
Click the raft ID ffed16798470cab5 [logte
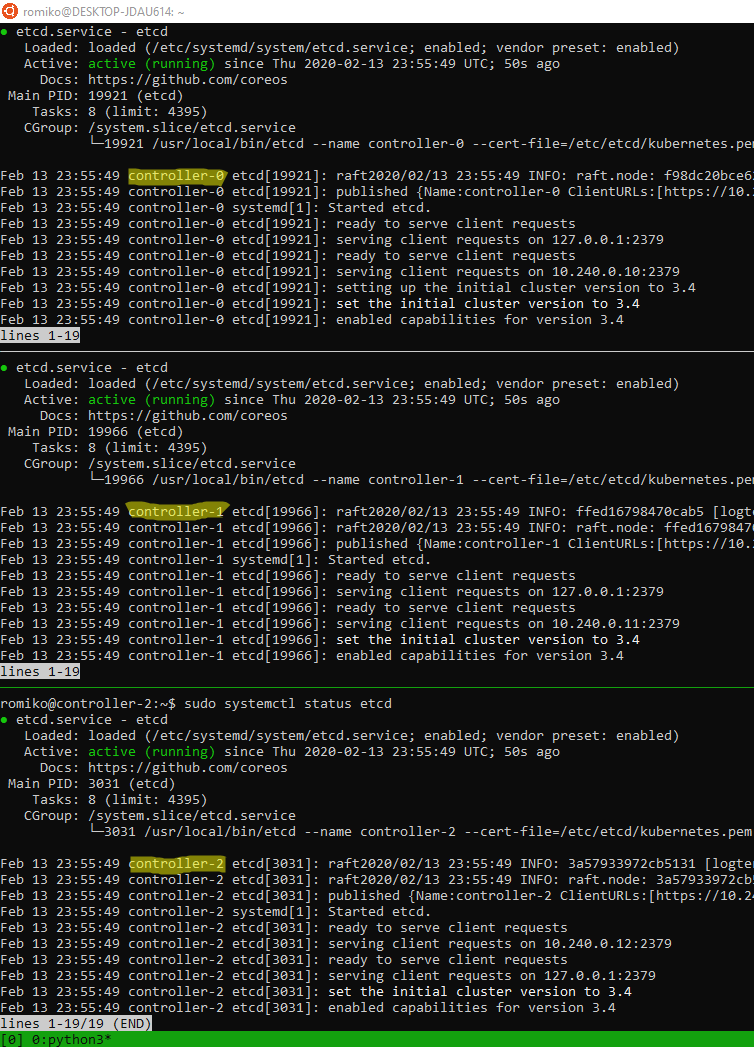[x=665, y=511]
